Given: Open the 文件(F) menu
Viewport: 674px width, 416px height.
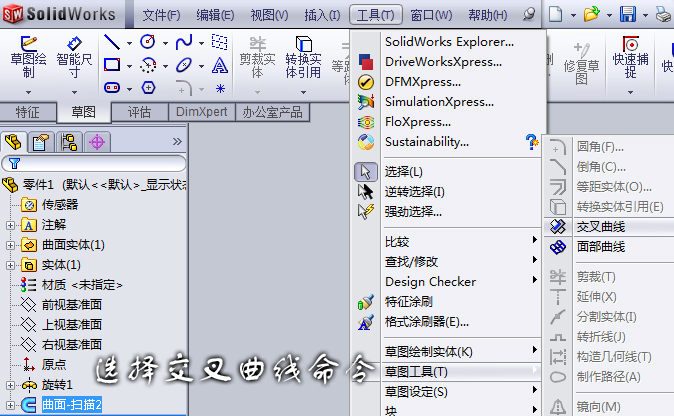Looking at the screenshot, I should coord(161,15).
